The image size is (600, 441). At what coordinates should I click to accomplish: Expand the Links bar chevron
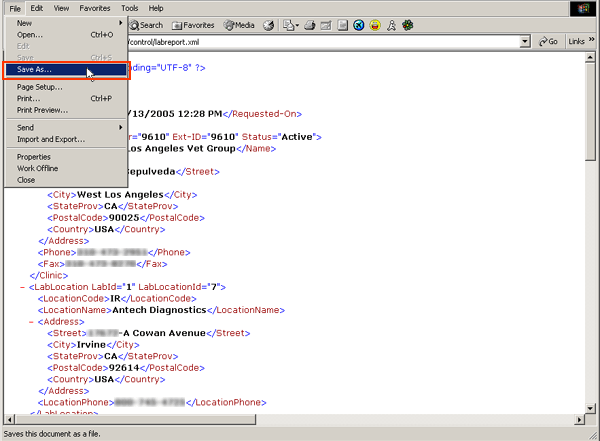(x=592, y=39)
